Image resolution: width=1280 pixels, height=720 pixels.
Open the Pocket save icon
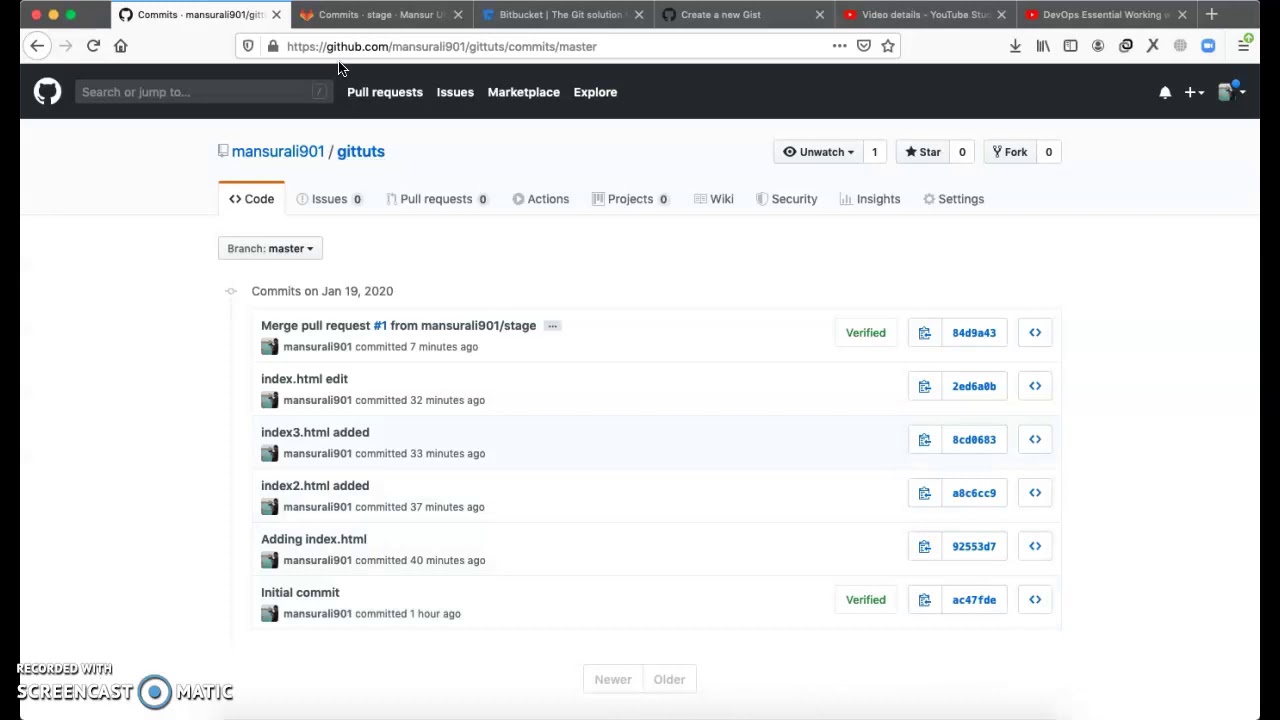point(864,46)
